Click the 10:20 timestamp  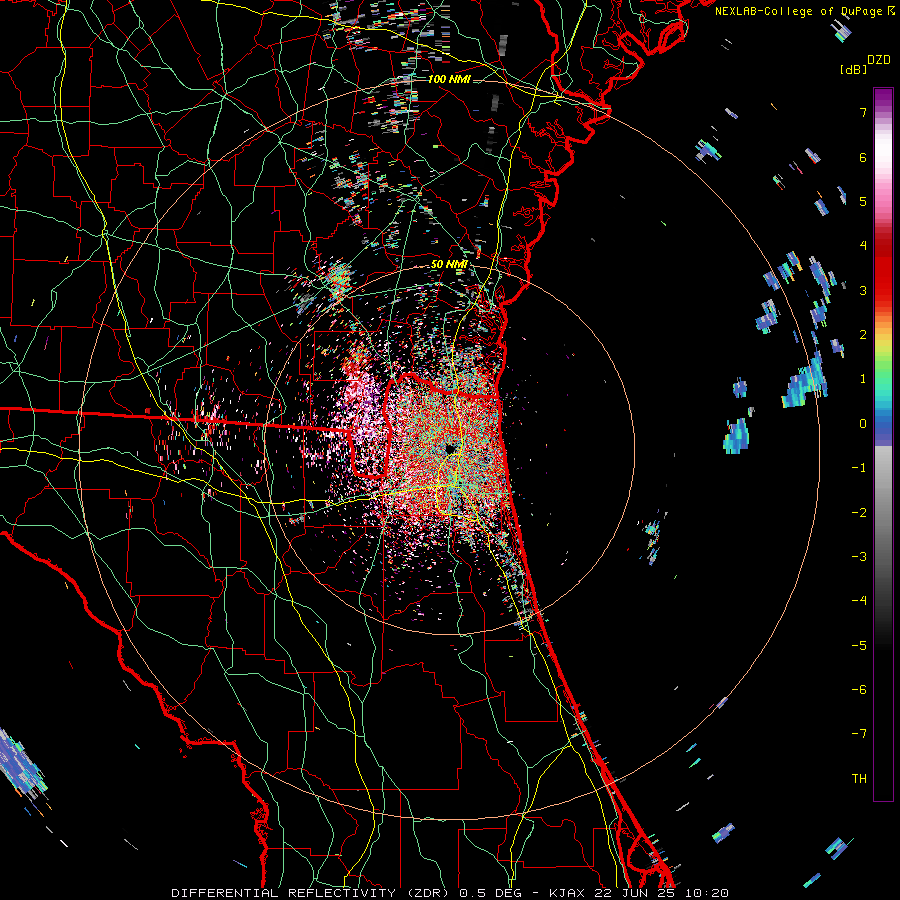707,893
